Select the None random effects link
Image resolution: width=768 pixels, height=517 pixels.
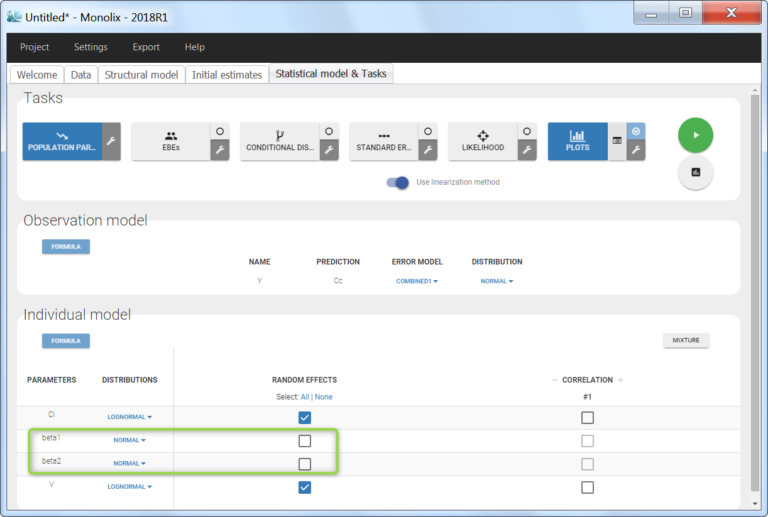pos(324,397)
